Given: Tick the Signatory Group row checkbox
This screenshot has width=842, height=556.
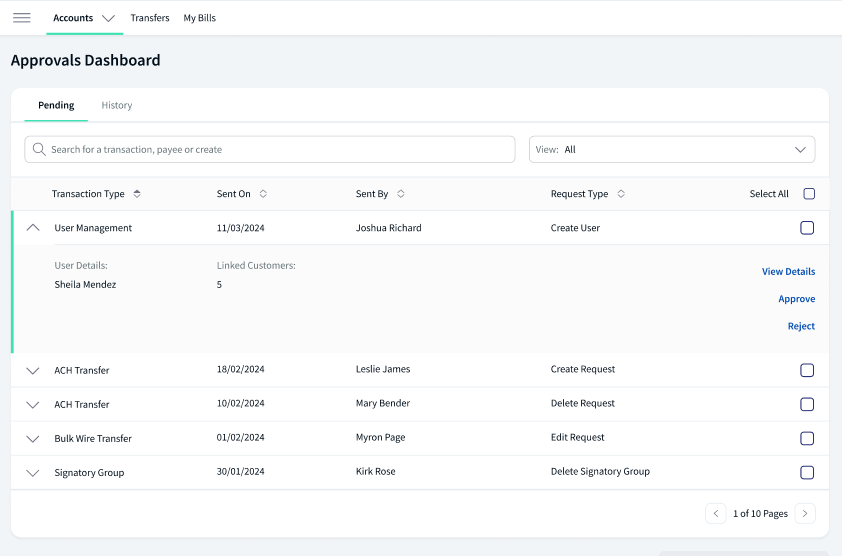Looking at the screenshot, I should pyautogui.click(x=807, y=472).
